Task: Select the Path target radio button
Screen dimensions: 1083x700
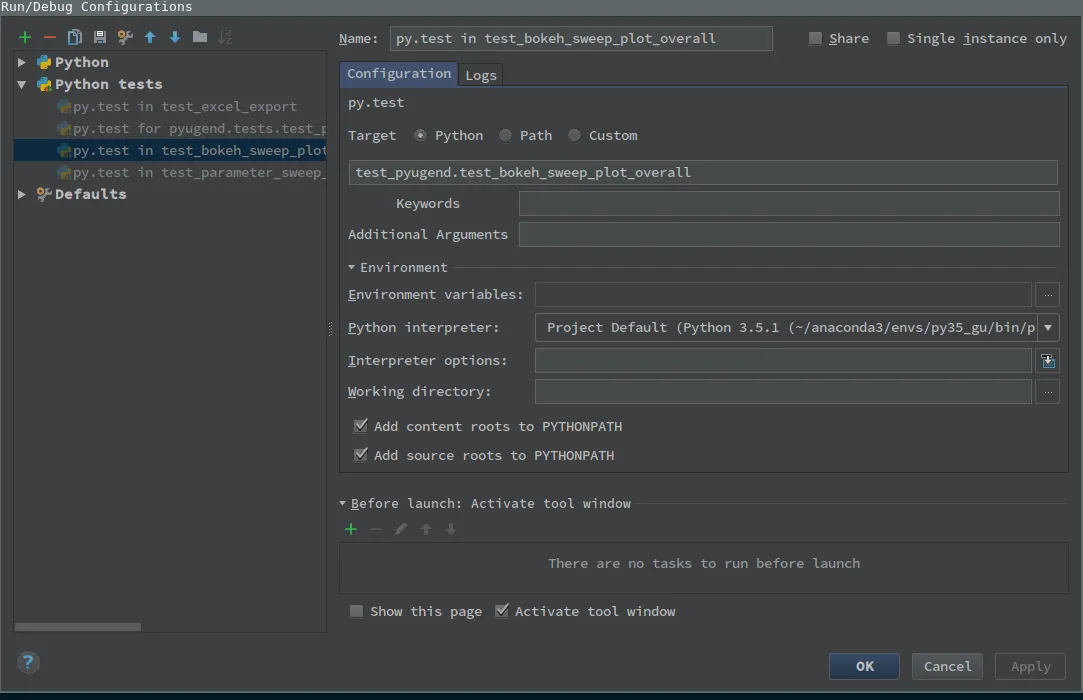Action: coord(506,136)
